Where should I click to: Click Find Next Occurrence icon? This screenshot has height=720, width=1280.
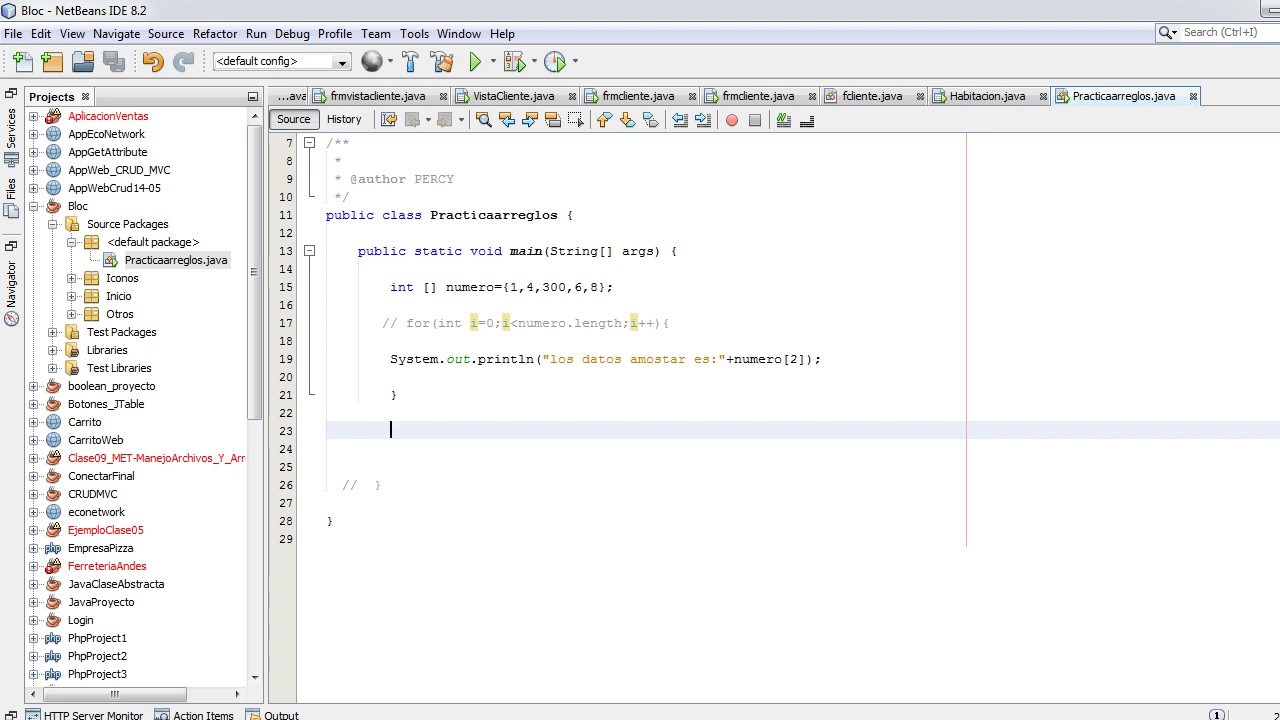[x=530, y=120]
